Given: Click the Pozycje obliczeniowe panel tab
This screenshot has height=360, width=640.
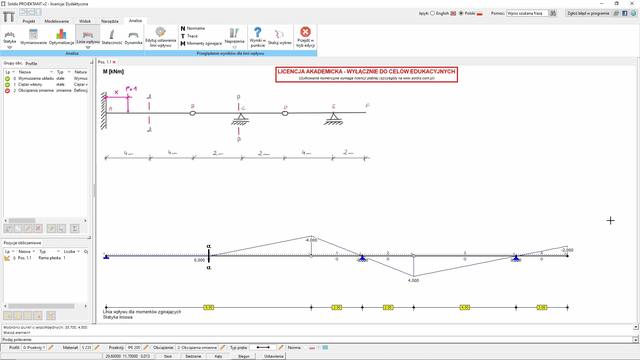Looking at the screenshot, I should pyautogui.click(x=22, y=243).
